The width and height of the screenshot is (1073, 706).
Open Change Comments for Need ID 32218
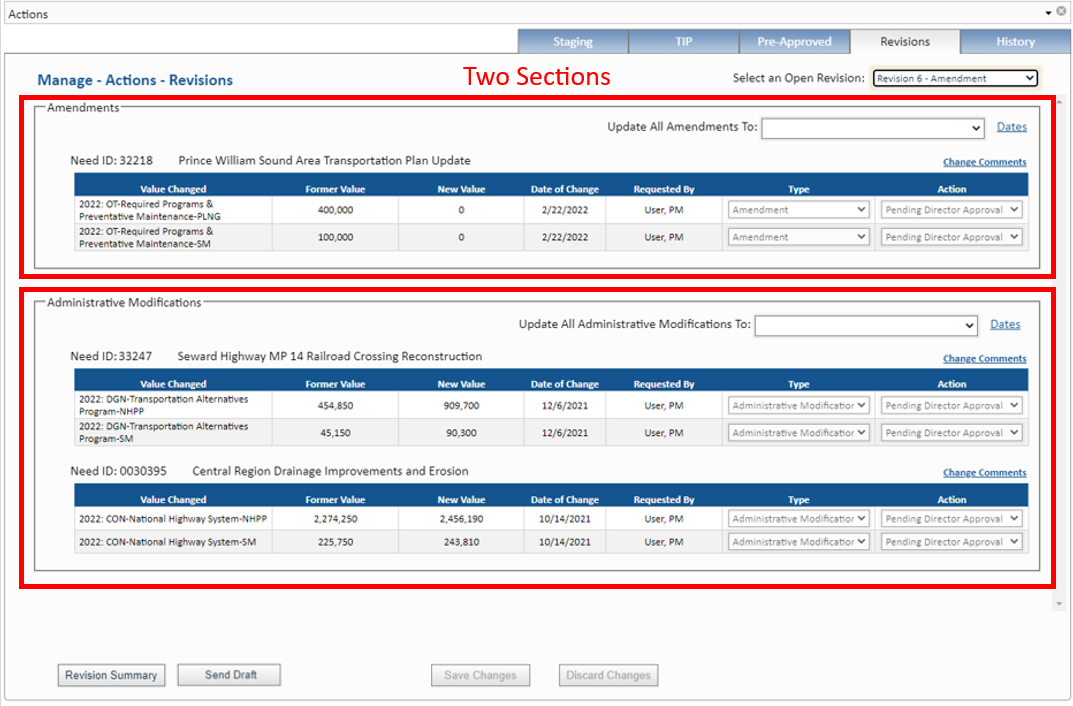(x=985, y=162)
